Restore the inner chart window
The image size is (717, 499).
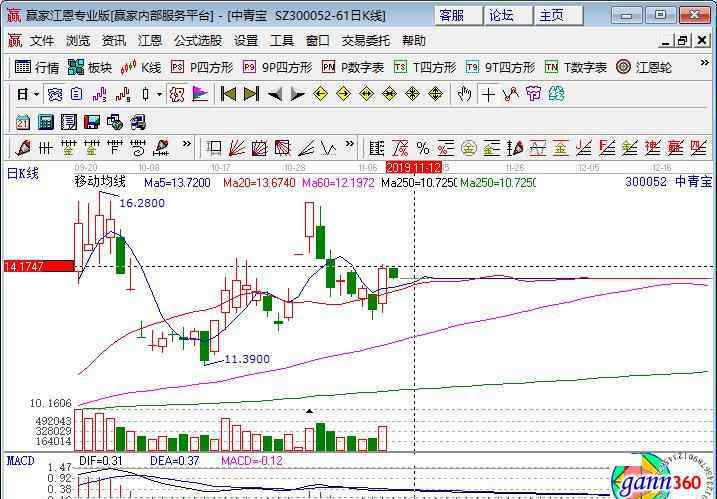[682, 41]
